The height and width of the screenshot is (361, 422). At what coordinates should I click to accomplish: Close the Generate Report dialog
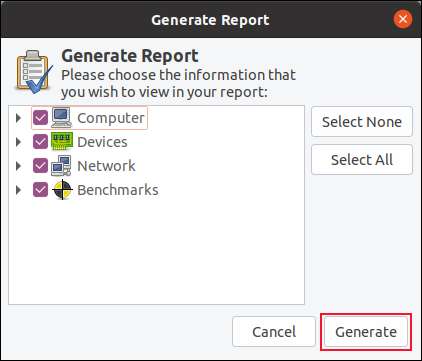click(403, 19)
